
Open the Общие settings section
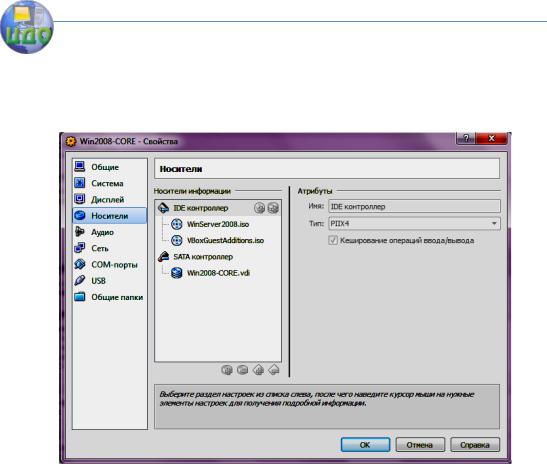pyautogui.click(x=110, y=167)
